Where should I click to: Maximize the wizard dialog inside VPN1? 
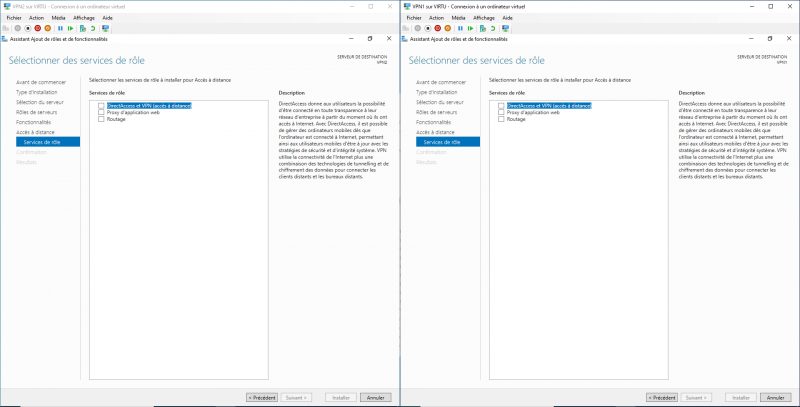pos(770,39)
